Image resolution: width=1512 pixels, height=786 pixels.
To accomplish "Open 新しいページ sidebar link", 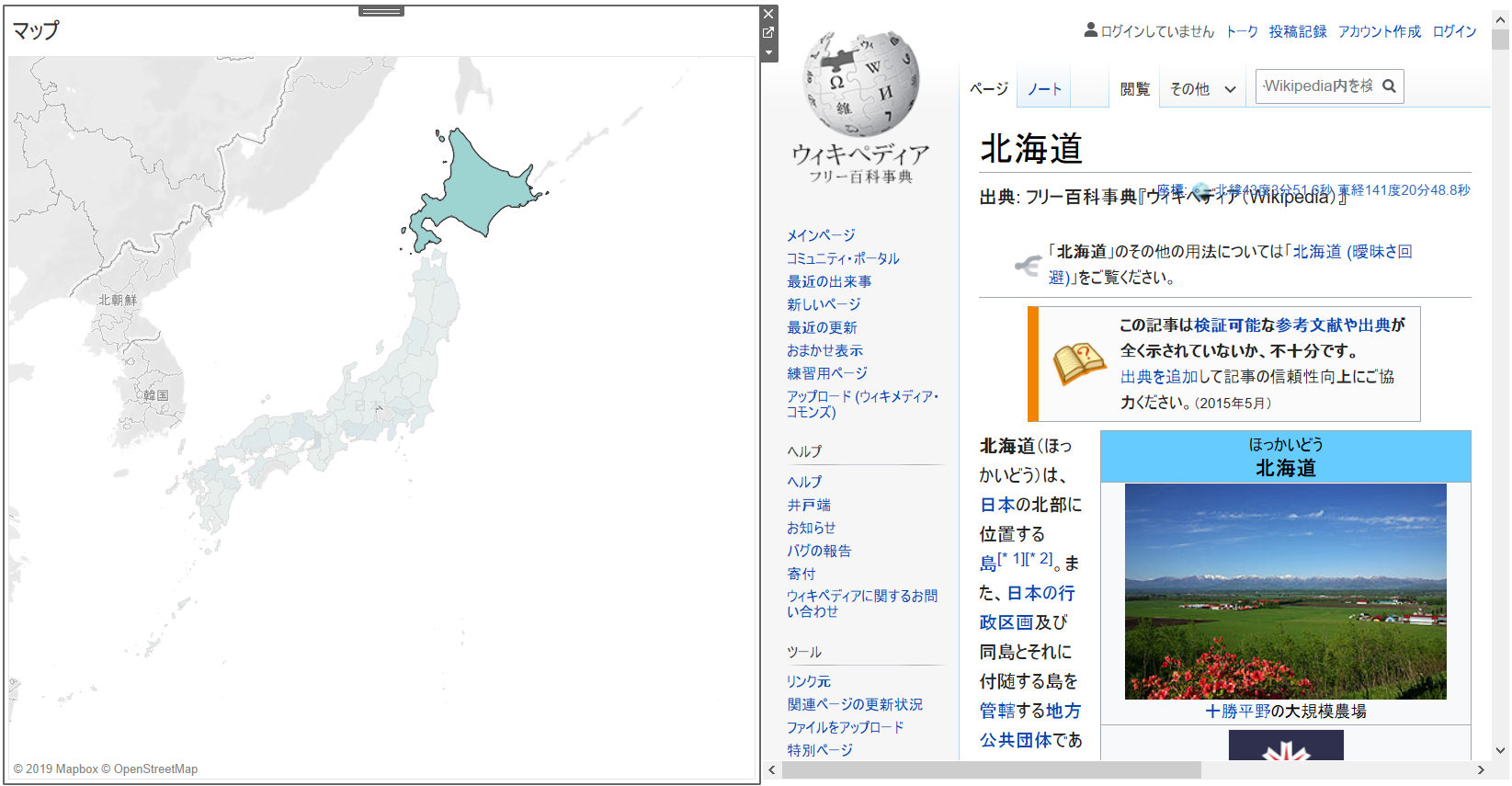I will (x=824, y=304).
